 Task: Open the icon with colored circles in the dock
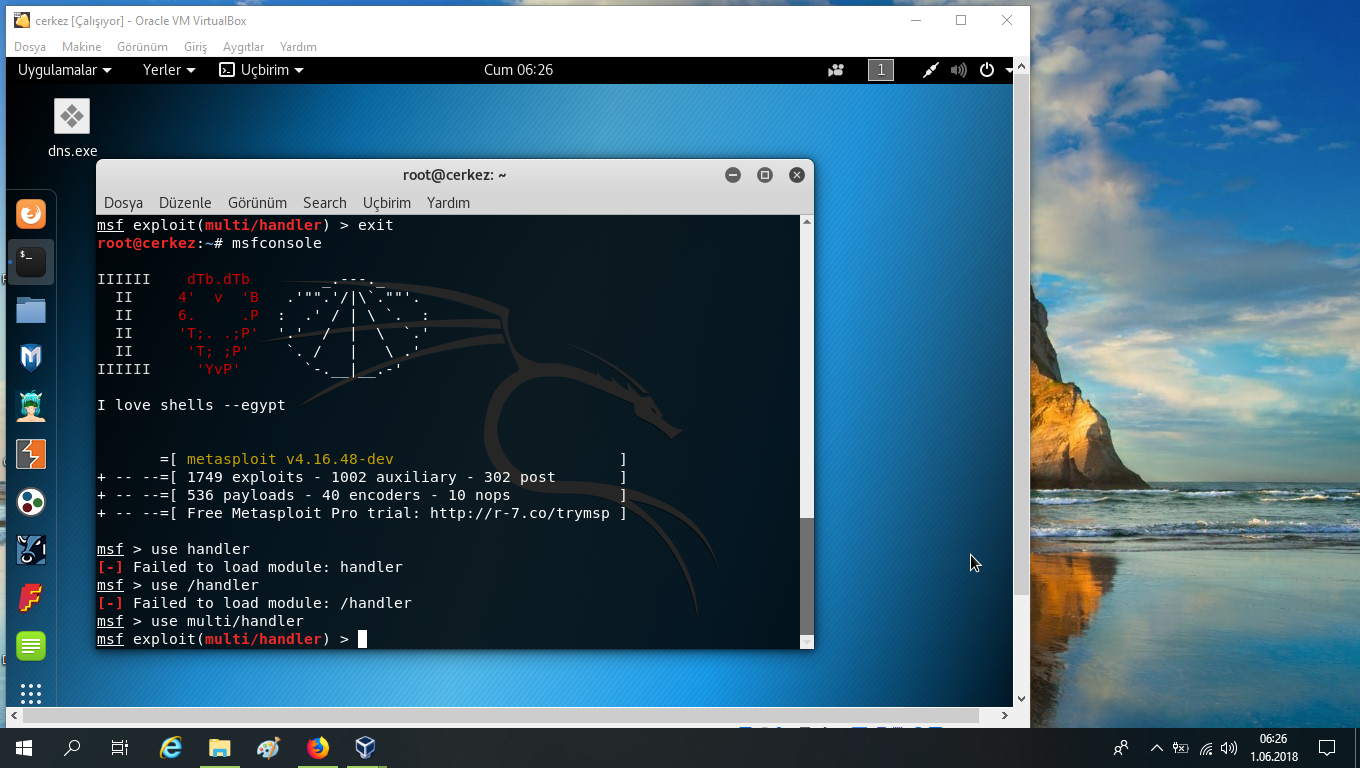pos(31,502)
